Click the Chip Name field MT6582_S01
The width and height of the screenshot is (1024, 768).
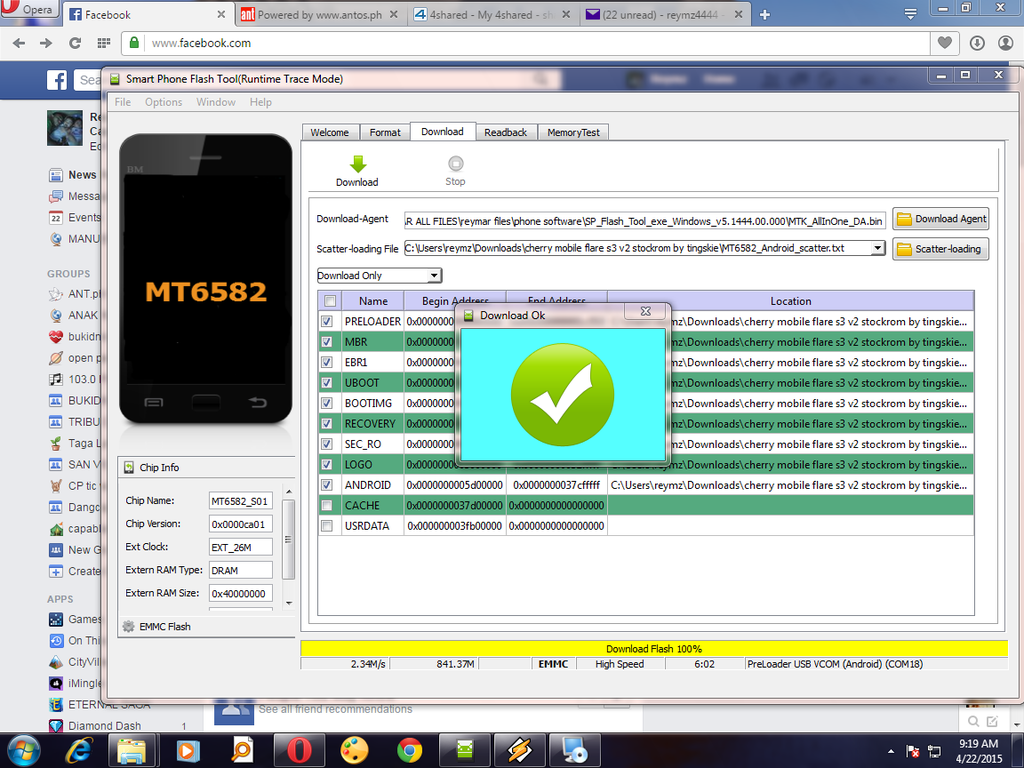(240, 501)
